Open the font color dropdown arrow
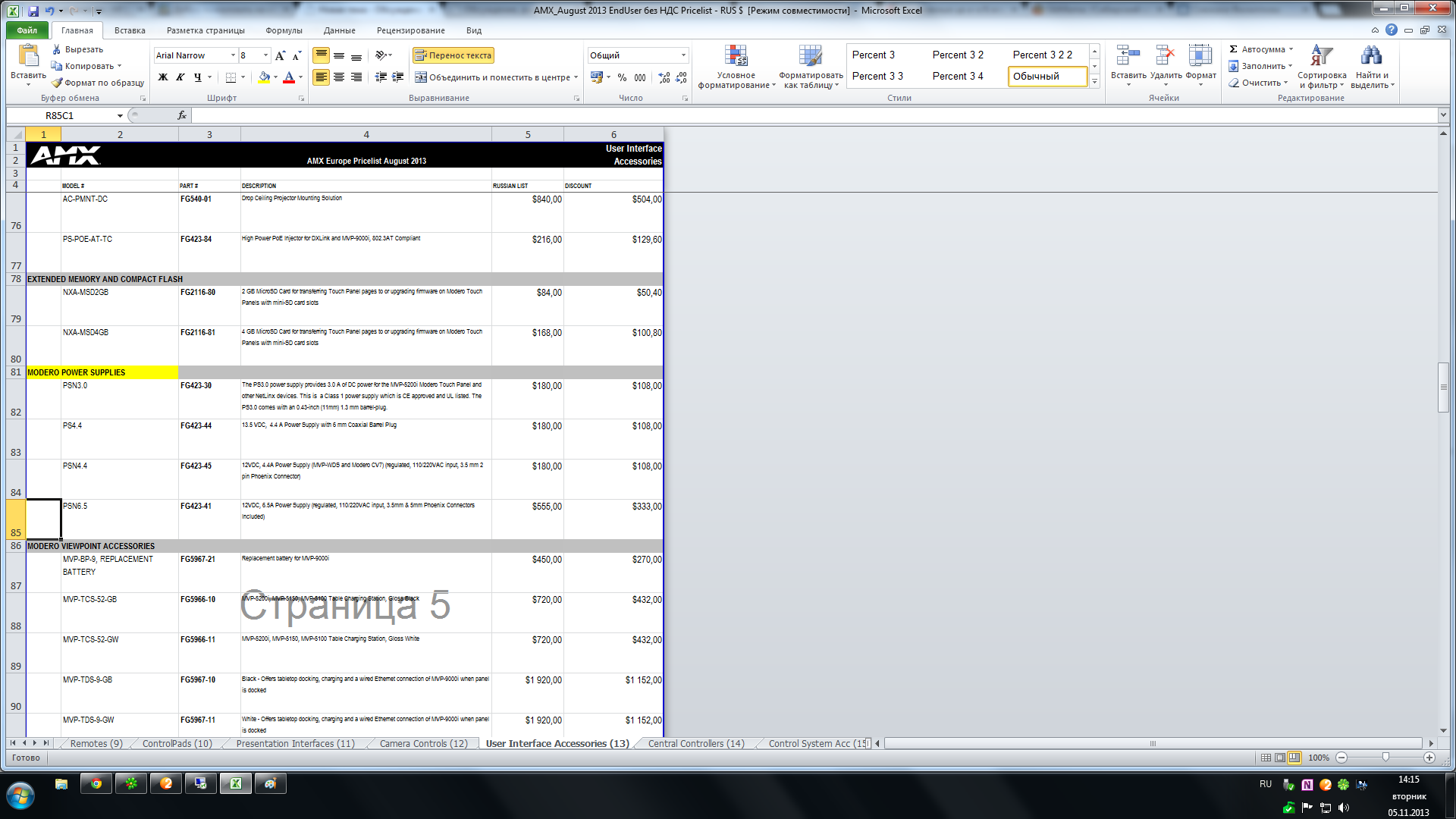Image resolution: width=1456 pixels, height=819 pixels. pos(300,77)
